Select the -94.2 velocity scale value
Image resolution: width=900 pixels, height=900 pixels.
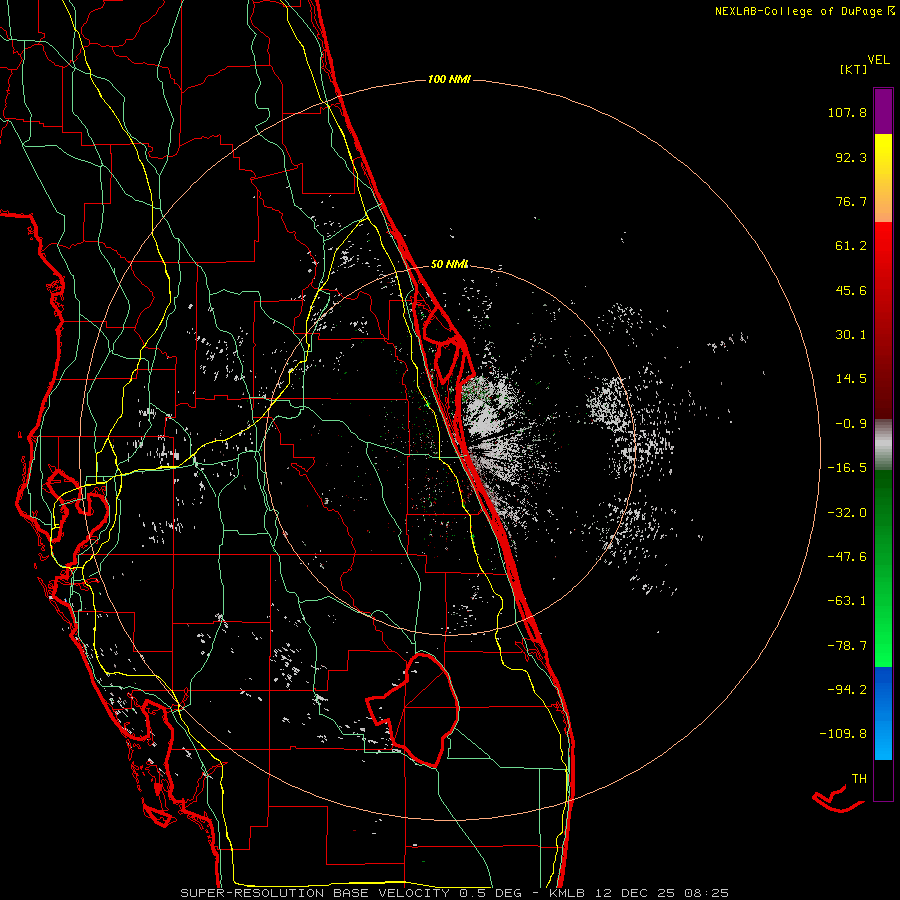847,690
